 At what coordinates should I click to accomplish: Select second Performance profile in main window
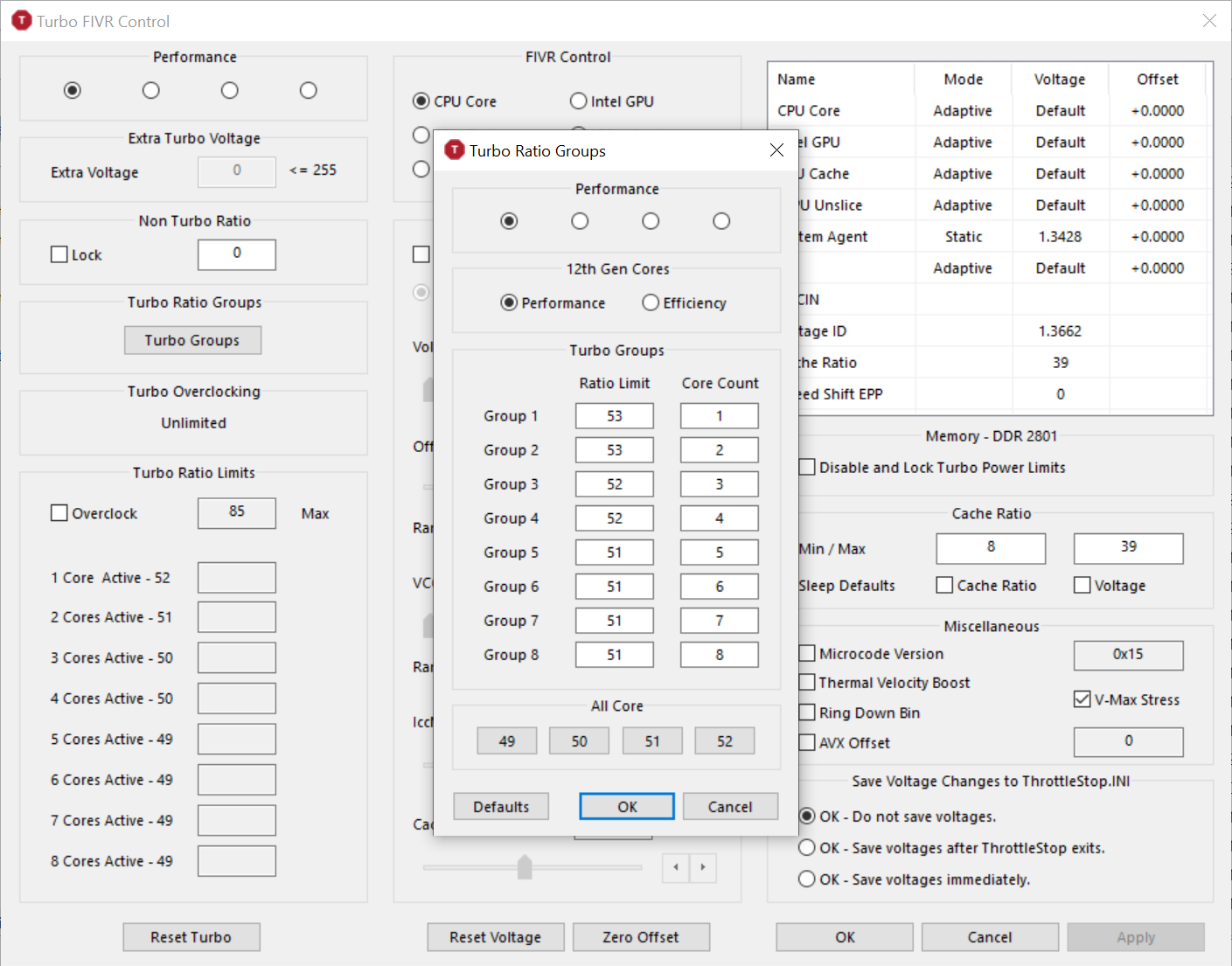tap(151, 90)
